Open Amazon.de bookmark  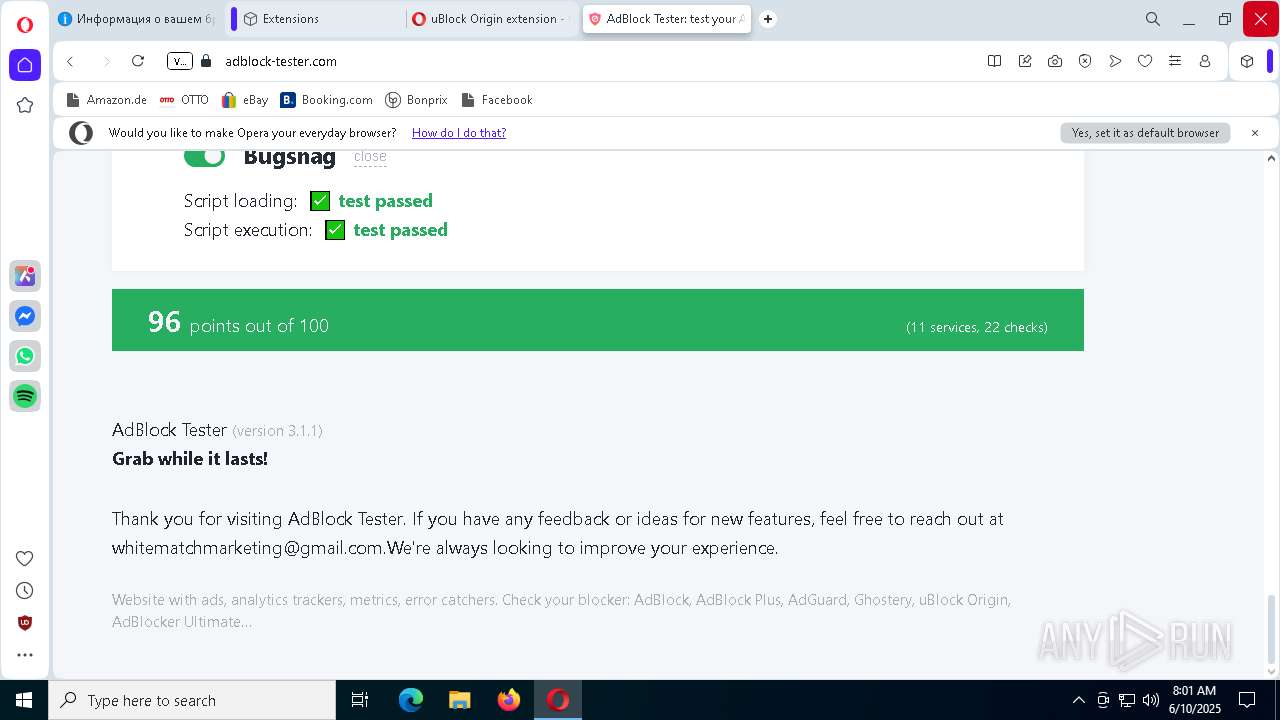click(106, 100)
